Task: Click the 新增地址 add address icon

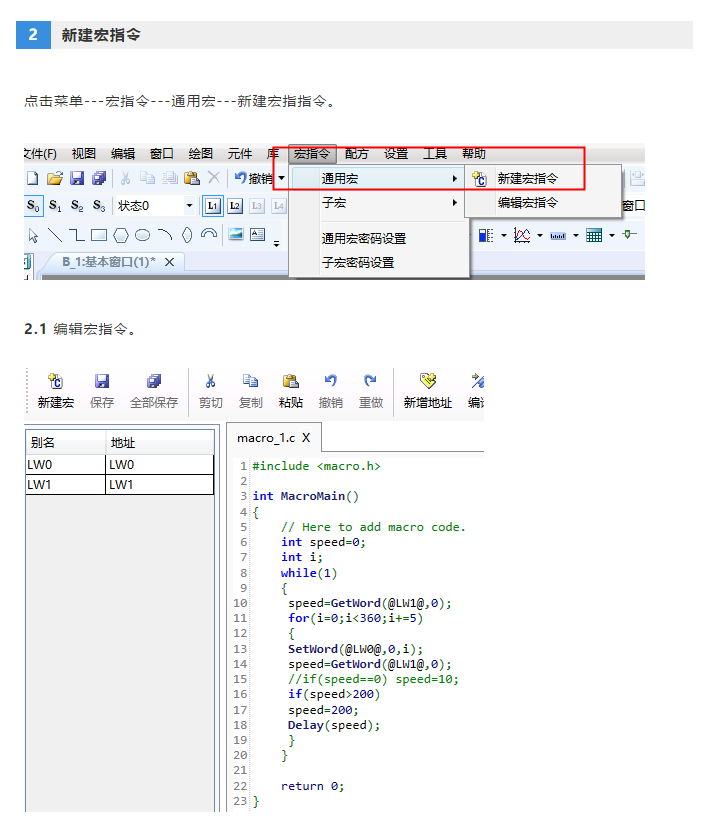Action: pyautogui.click(x=428, y=381)
